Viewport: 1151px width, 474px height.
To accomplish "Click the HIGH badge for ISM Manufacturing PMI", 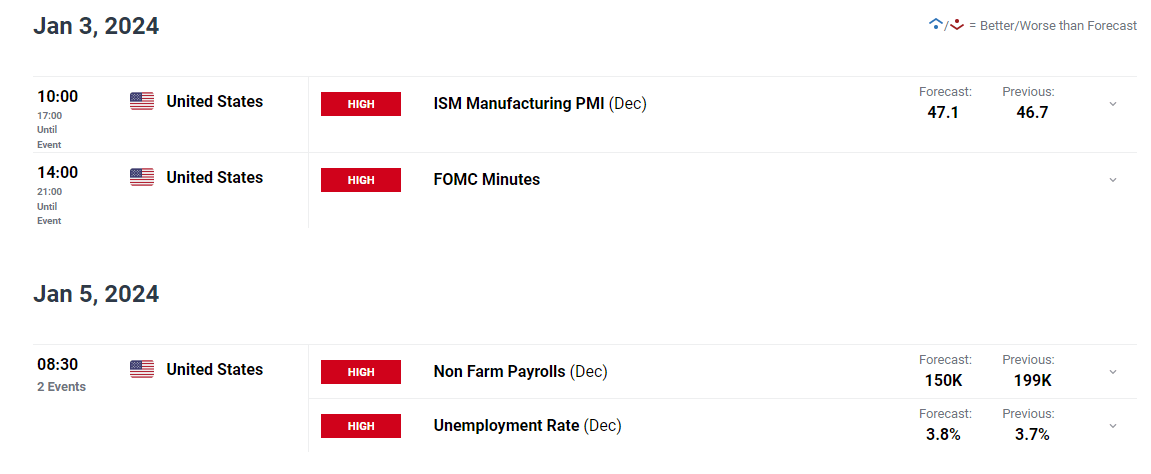I will click(x=360, y=104).
